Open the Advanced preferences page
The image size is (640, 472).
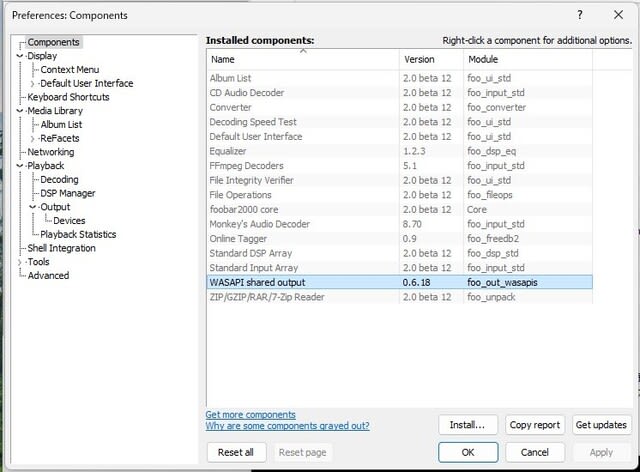[x=48, y=276]
